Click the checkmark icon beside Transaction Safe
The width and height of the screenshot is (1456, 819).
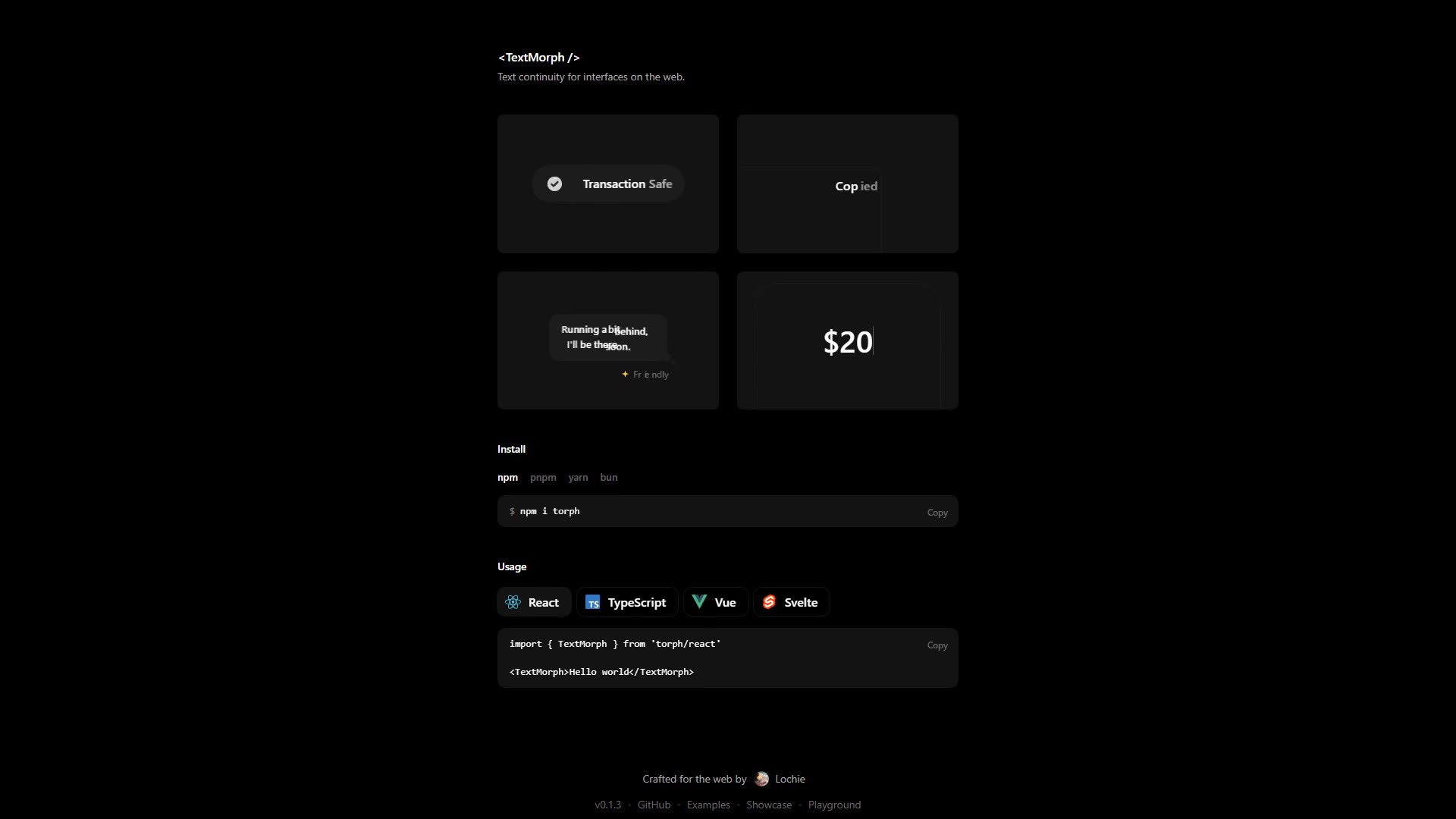[x=554, y=184]
